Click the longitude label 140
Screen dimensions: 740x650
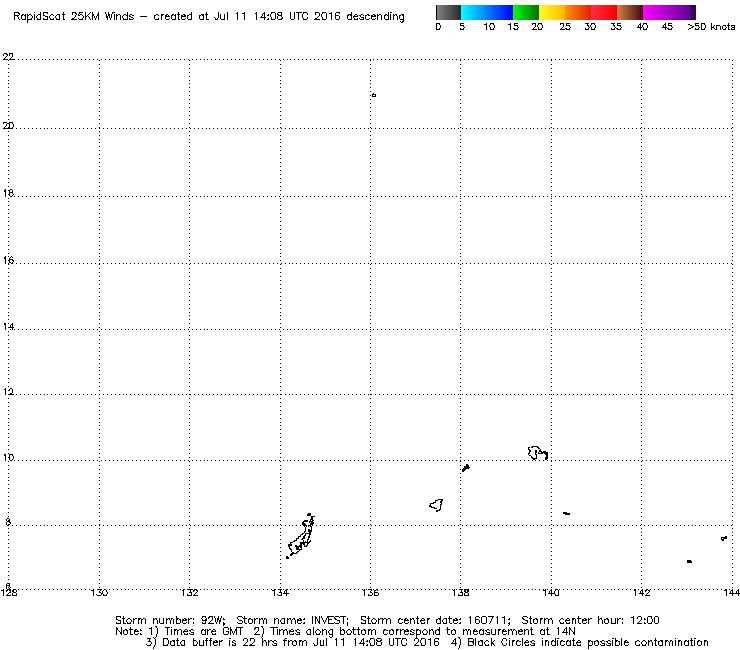pyautogui.click(x=551, y=592)
